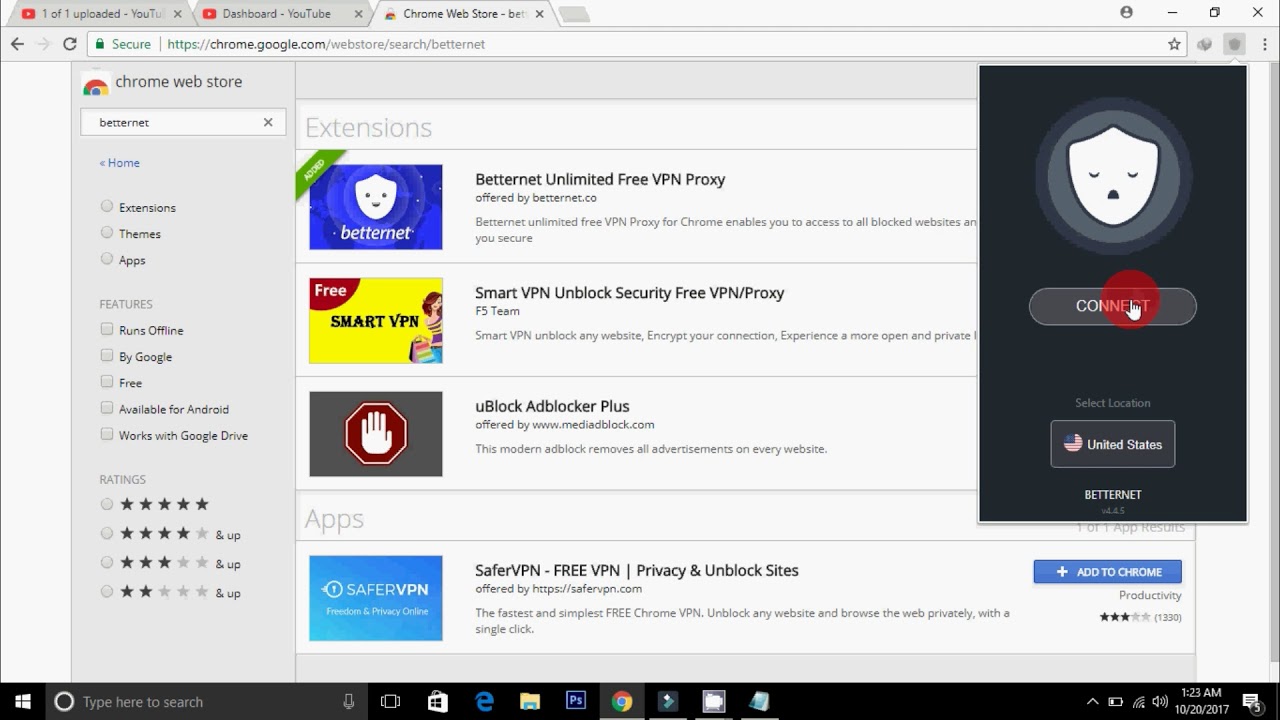The width and height of the screenshot is (1280, 720).
Task: Enable the Runs Offline checkbox
Action: click(x=107, y=329)
